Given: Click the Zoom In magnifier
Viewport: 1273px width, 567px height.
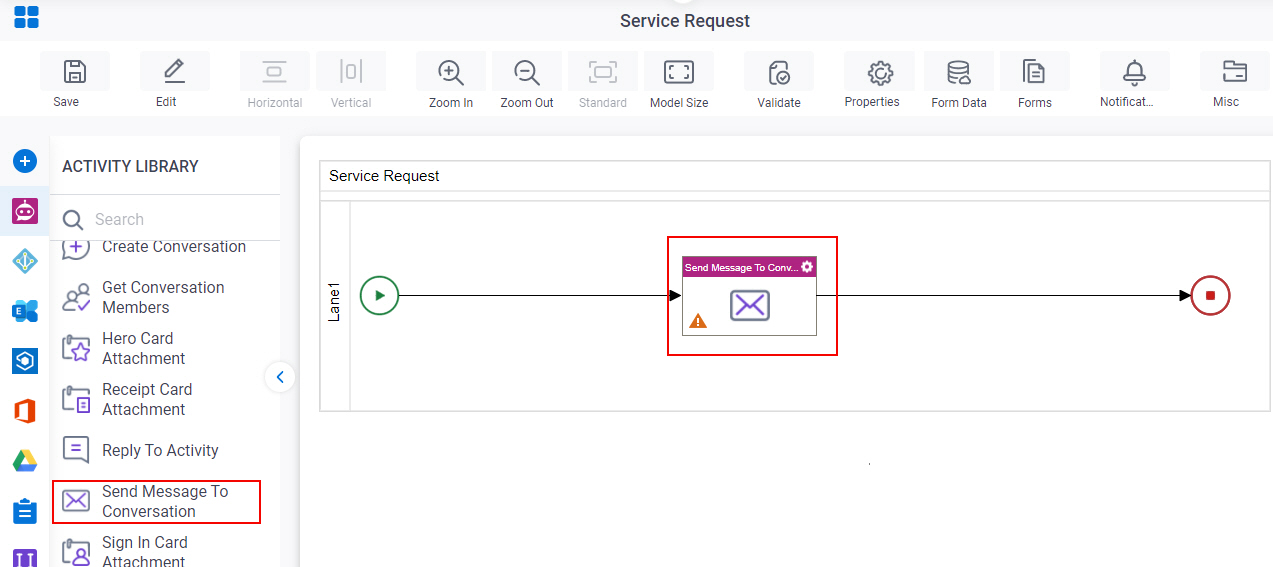Looking at the screenshot, I should [x=451, y=72].
